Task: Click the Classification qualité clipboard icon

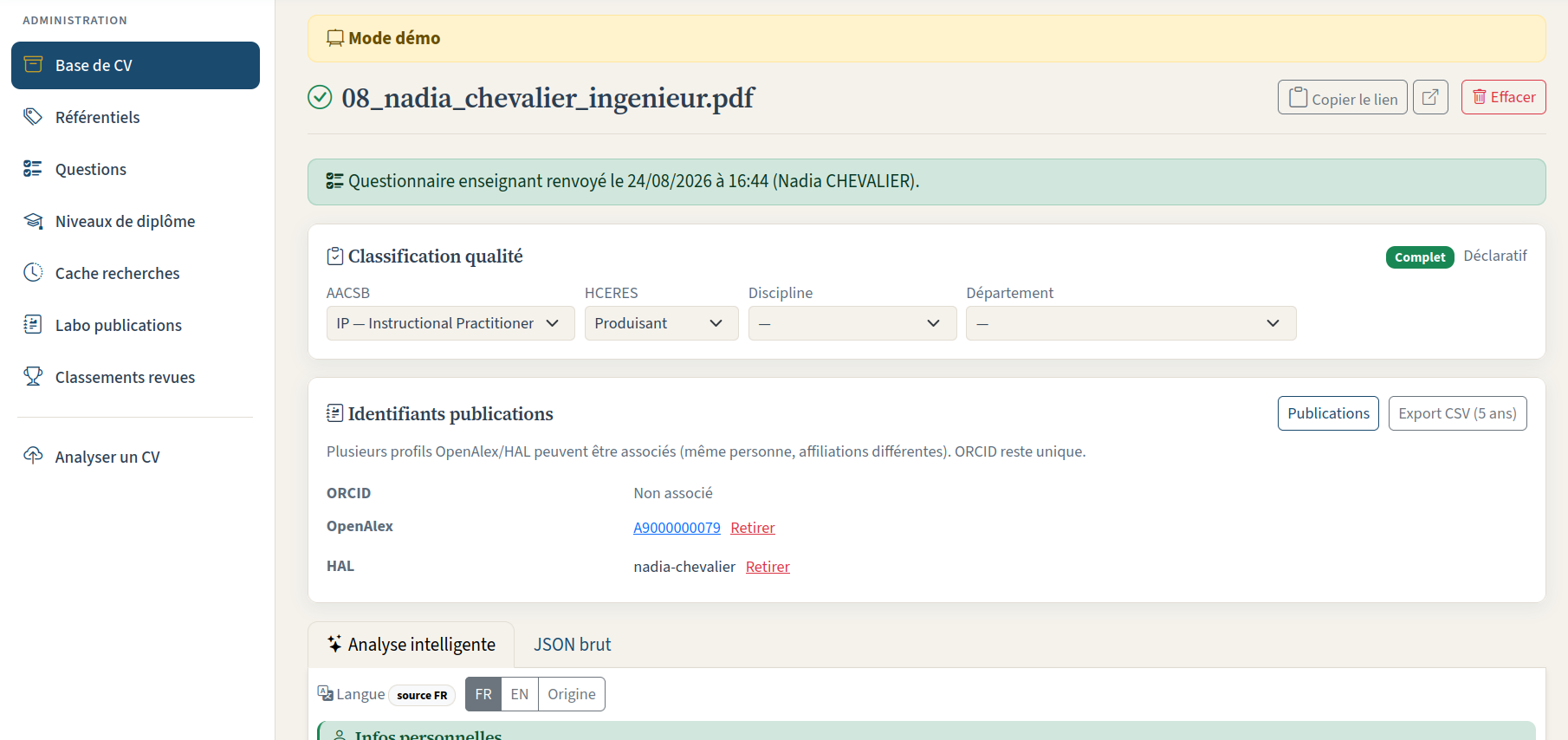Action: point(335,256)
